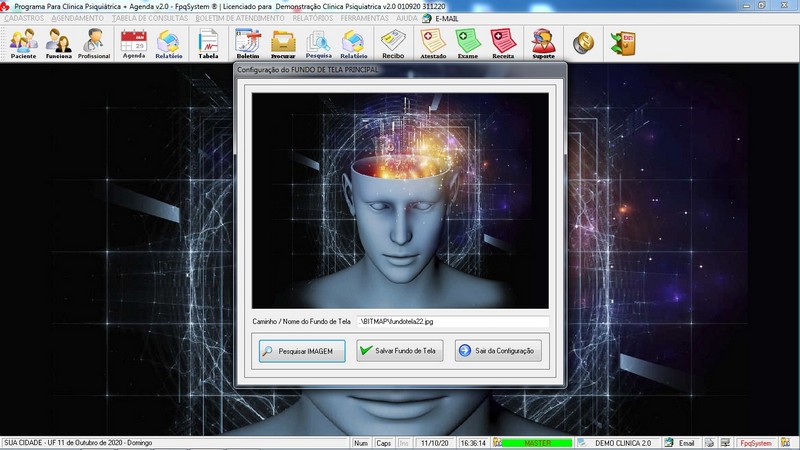Open the Boletim attendance icon
This screenshot has height=450, width=800.
[x=248, y=44]
